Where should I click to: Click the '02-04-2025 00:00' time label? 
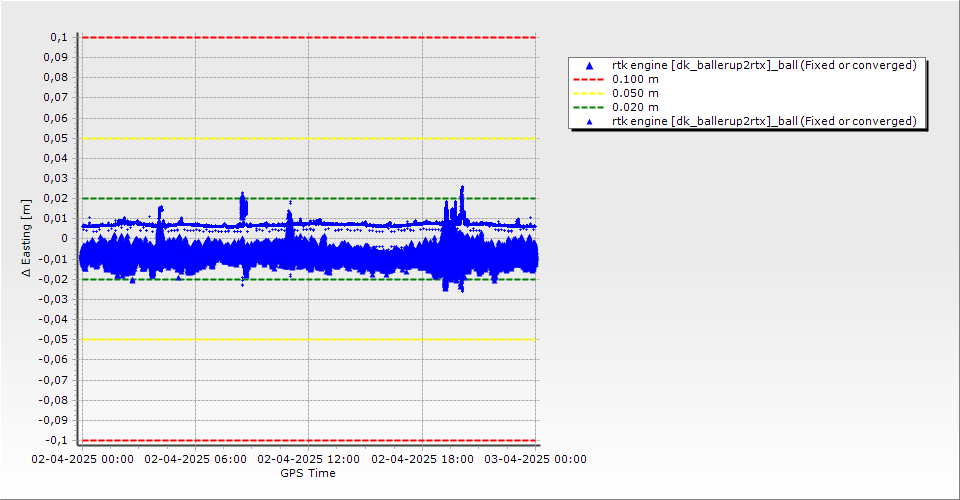[83, 459]
